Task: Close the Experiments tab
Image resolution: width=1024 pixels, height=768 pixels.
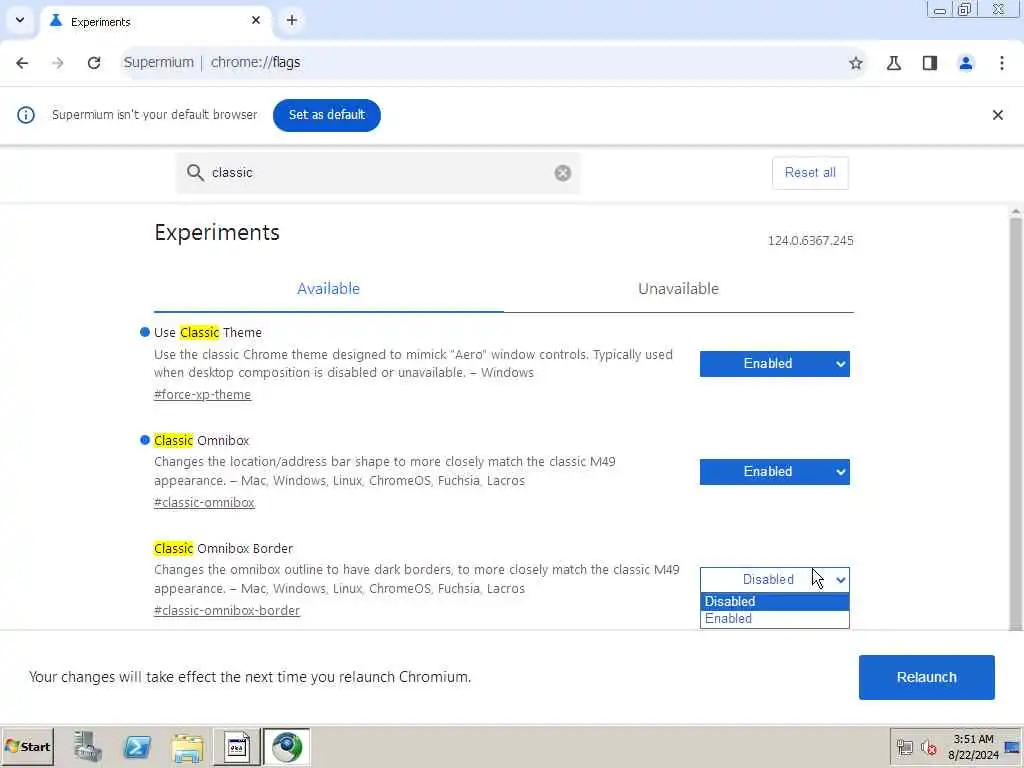Action: tap(256, 20)
